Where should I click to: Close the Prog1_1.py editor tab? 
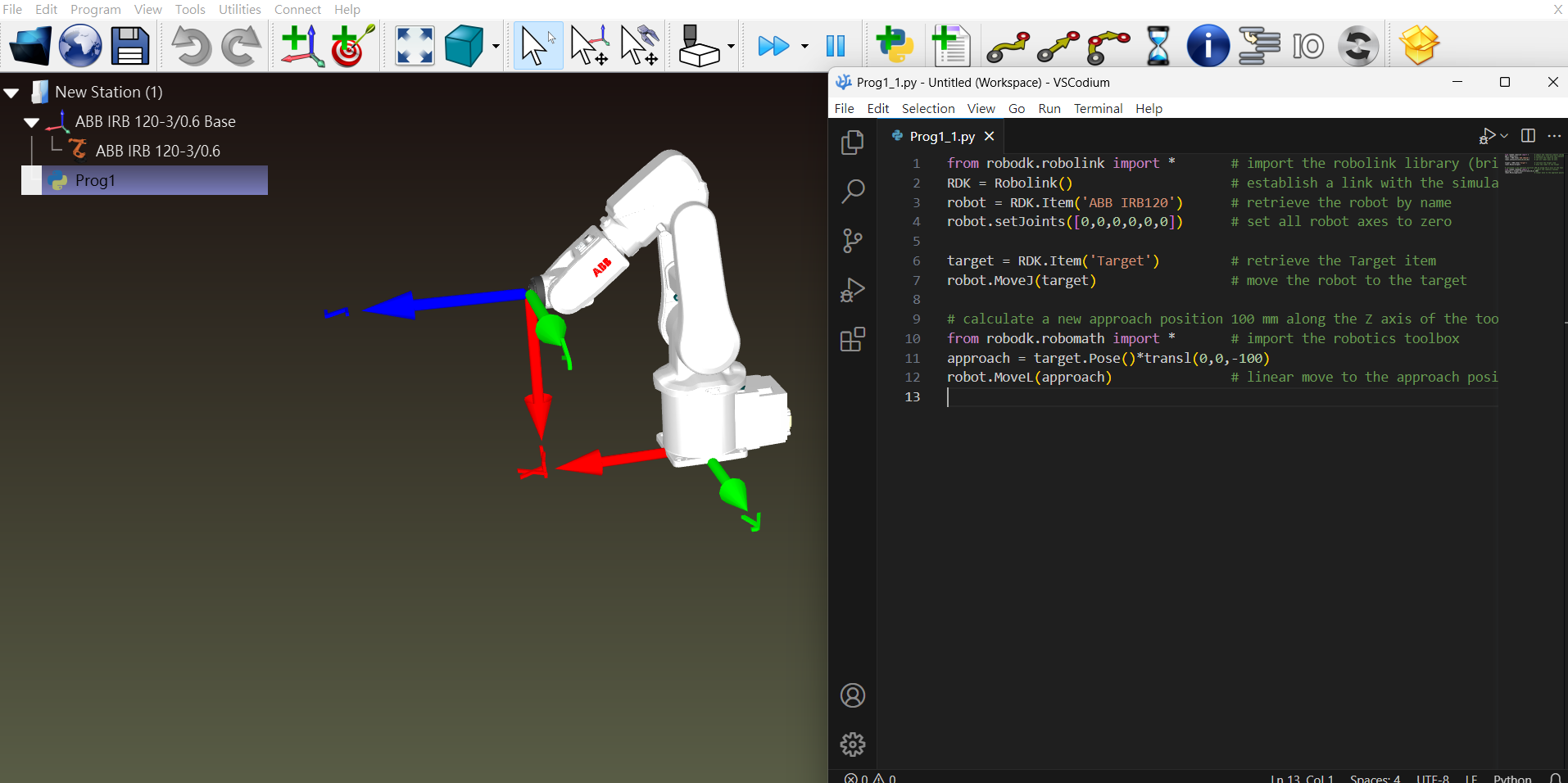tap(990, 136)
